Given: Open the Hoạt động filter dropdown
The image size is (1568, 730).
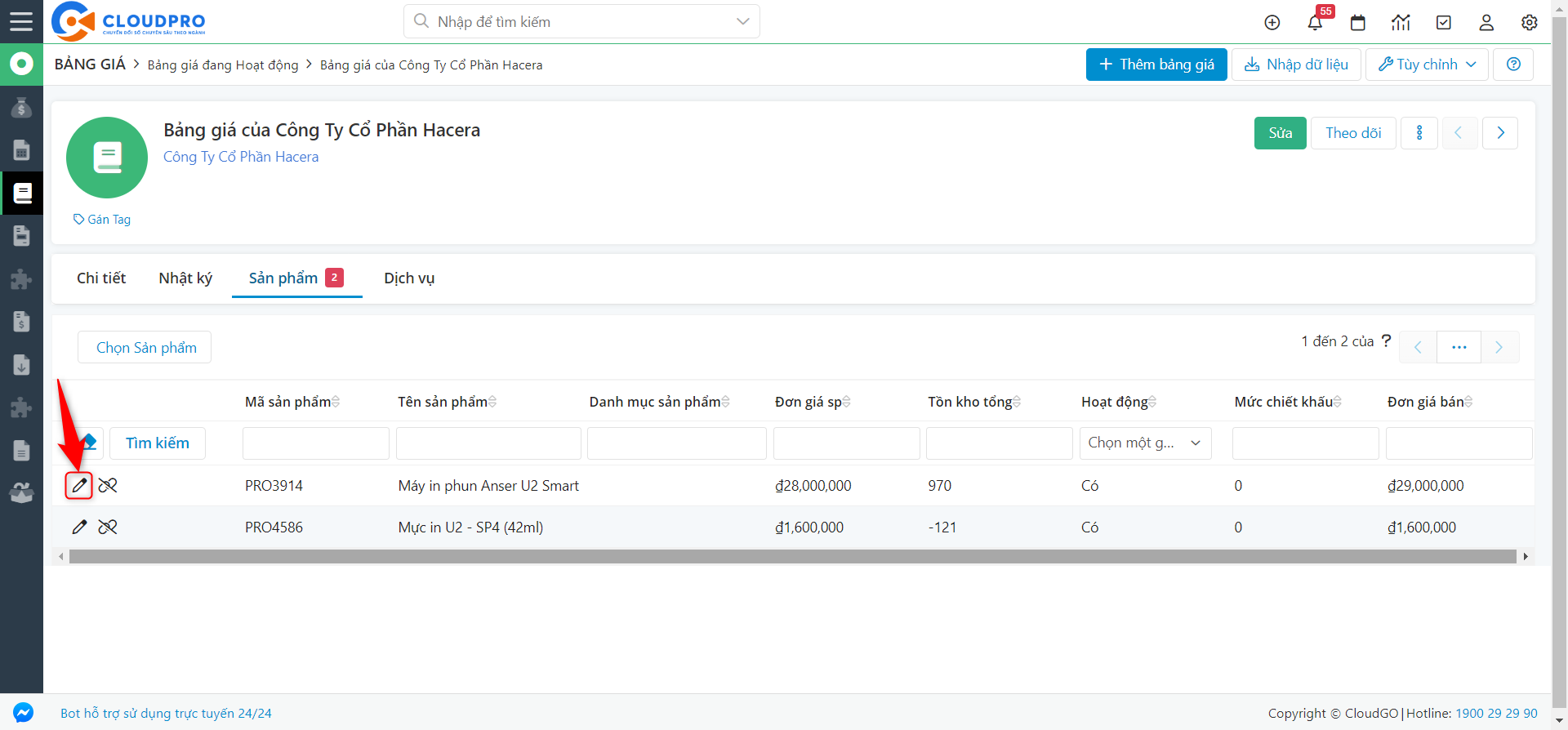Looking at the screenshot, I should (1145, 443).
